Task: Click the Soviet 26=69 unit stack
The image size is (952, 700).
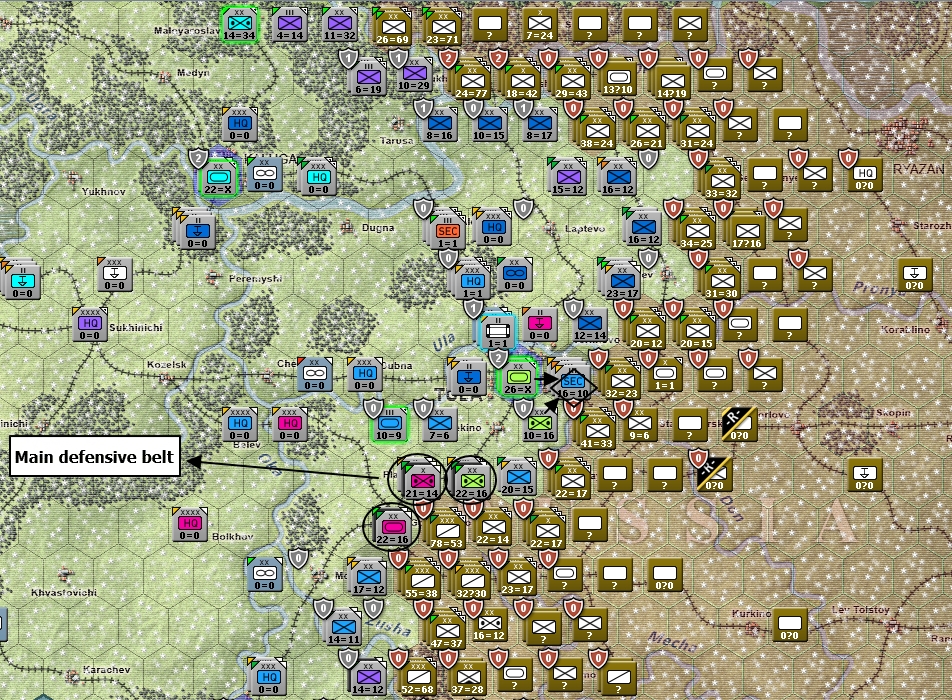Action: tap(392, 28)
